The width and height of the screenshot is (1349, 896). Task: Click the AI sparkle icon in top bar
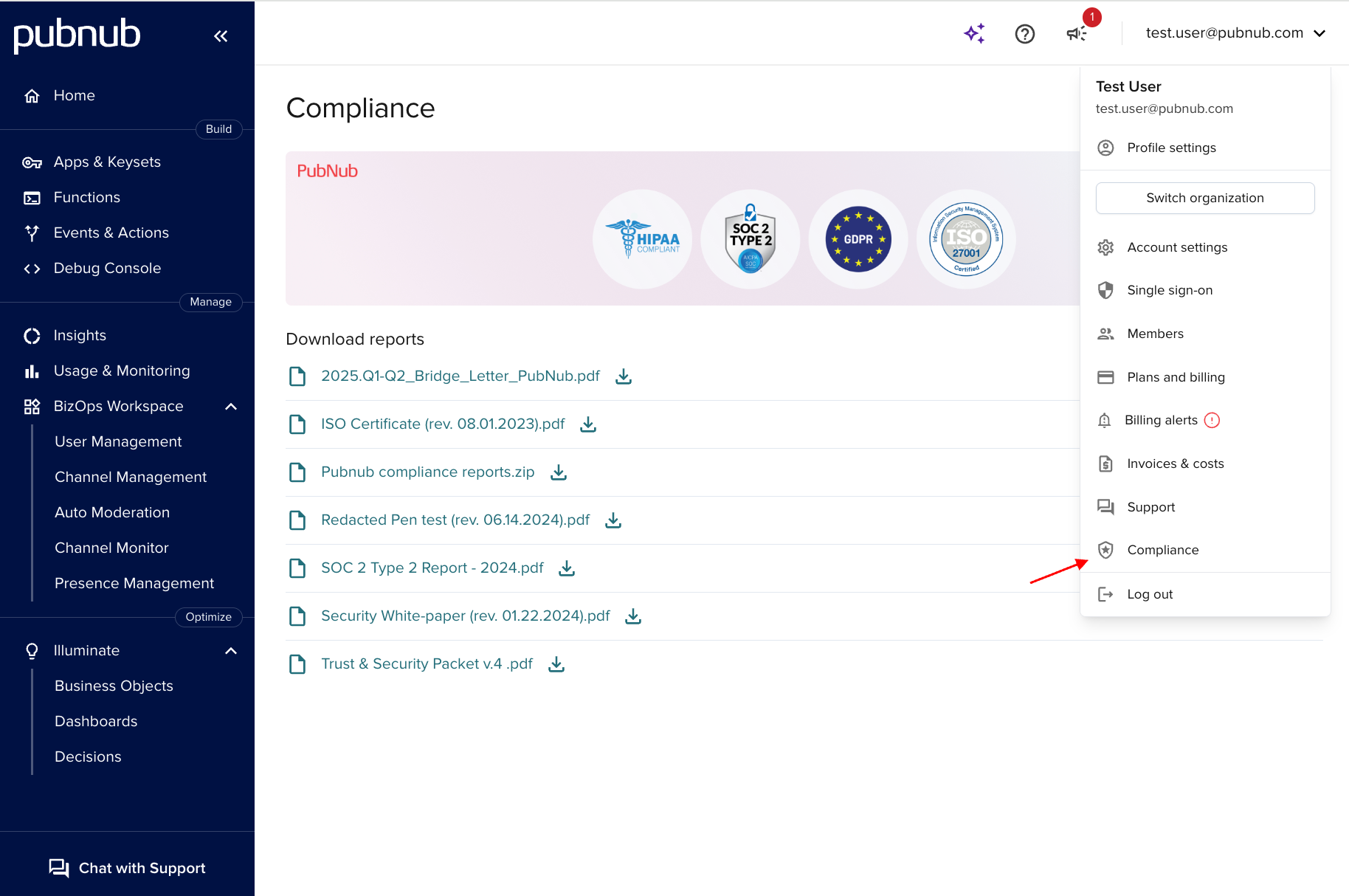[974, 33]
